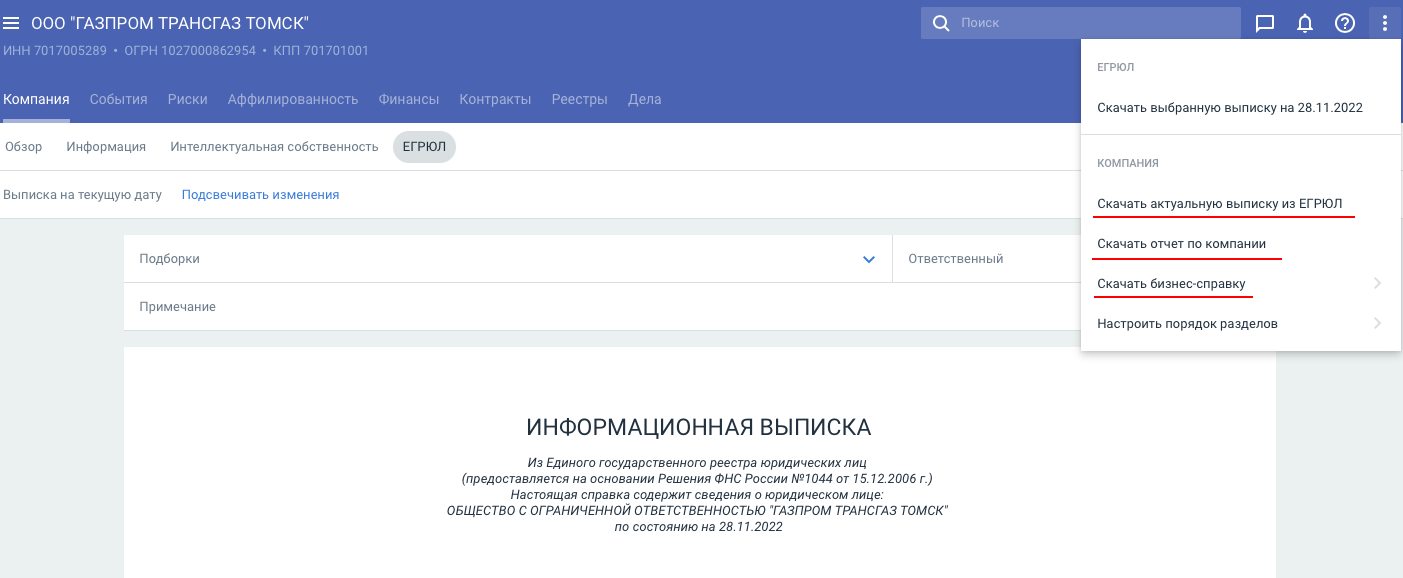The image size is (1403, 578).
Task: Click the ИНН 7017005289 value
Action: (x=55, y=51)
